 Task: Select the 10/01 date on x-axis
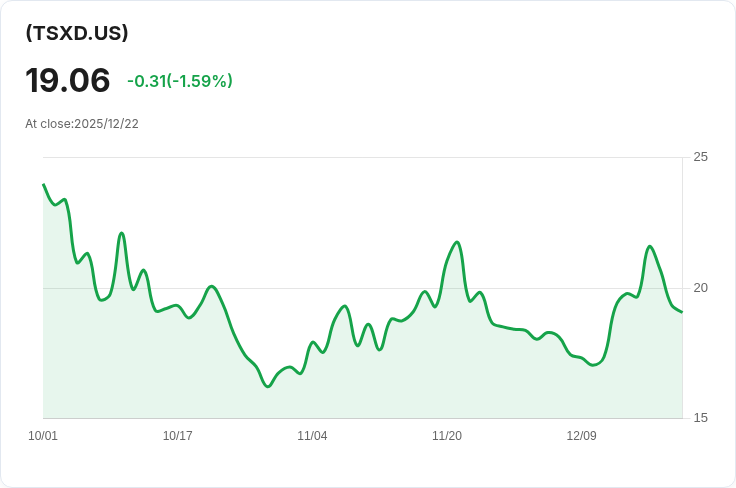pyautogui.click(x=43, y=436)
